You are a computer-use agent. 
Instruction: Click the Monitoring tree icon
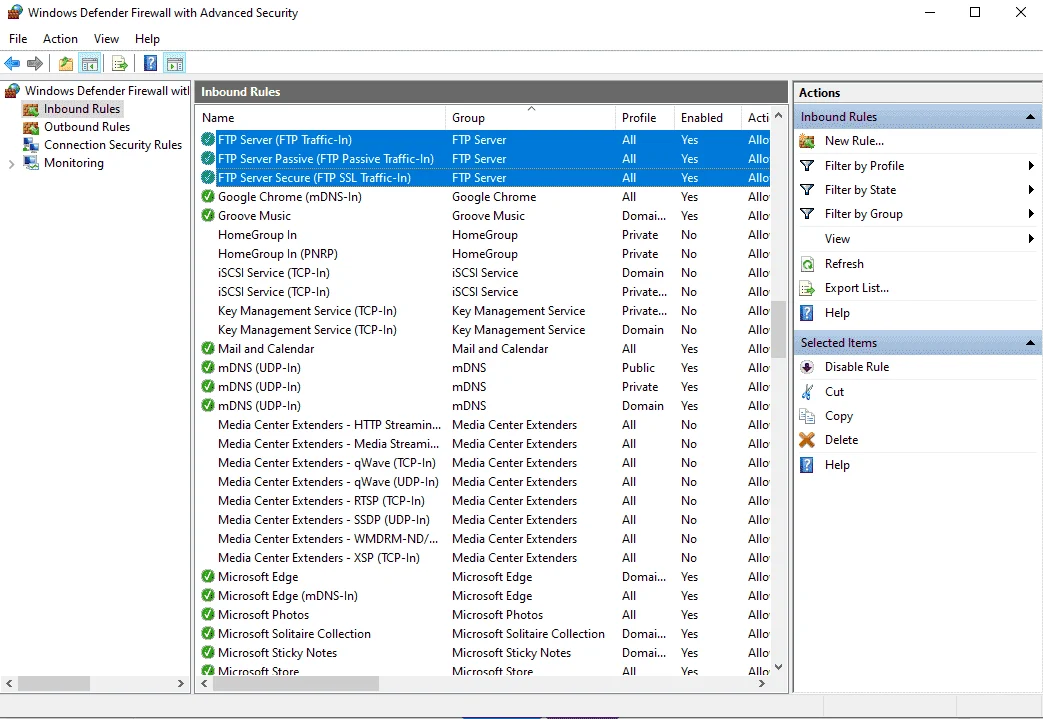[31, 163]
